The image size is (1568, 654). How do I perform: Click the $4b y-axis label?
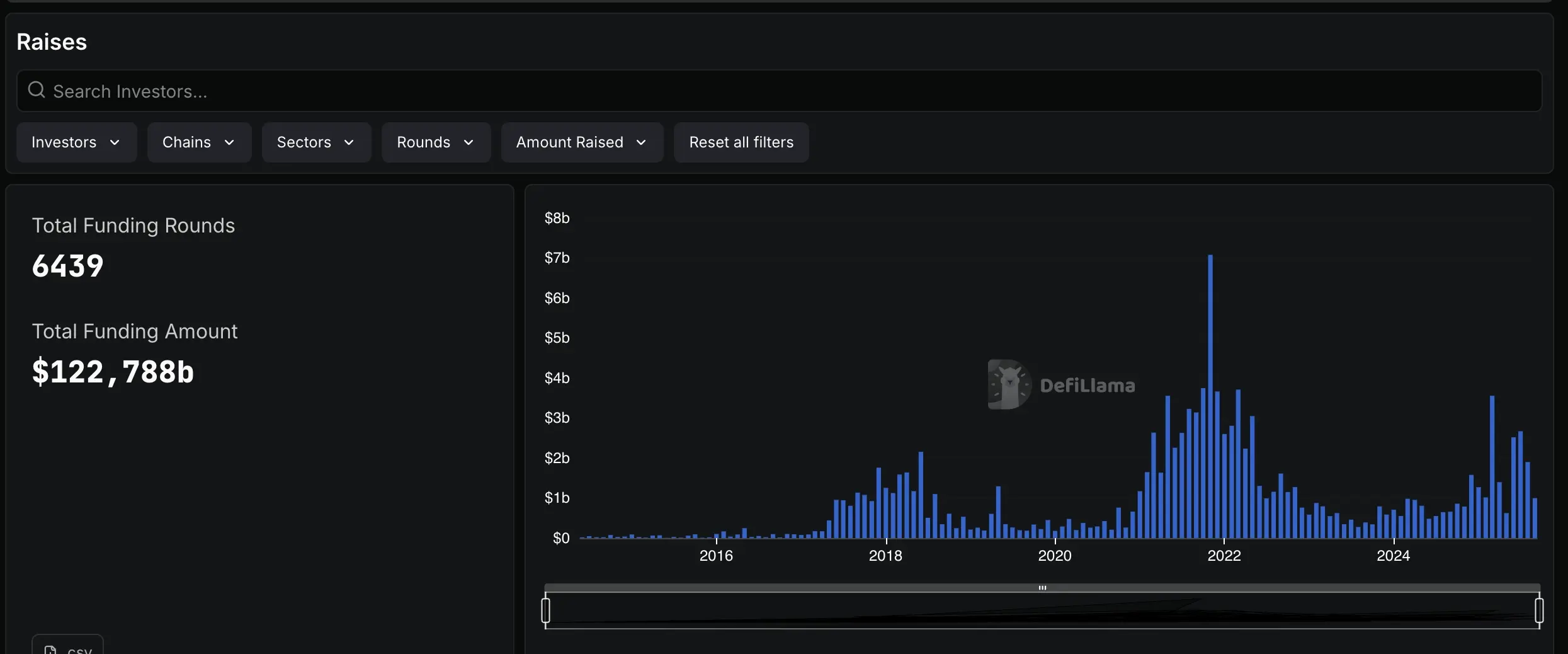pyautogui.click(x=557, y=378)
